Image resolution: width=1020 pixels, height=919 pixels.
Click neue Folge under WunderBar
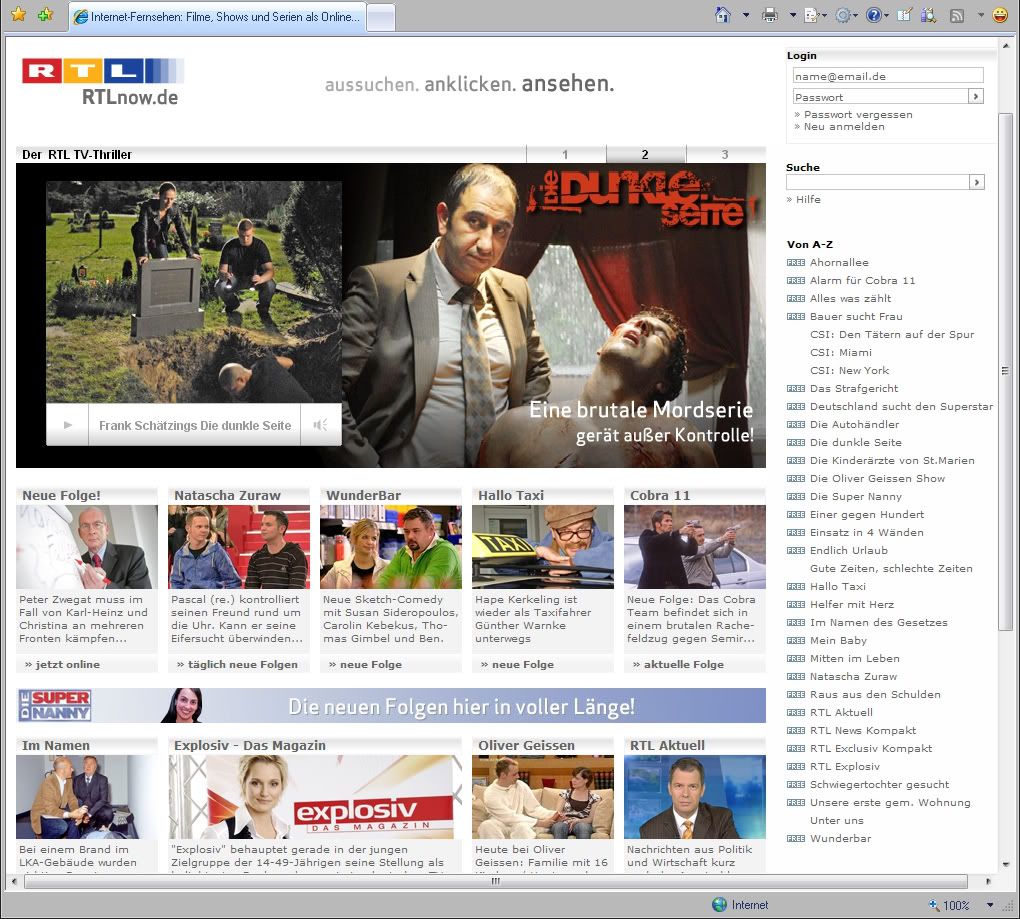[371, 665]
